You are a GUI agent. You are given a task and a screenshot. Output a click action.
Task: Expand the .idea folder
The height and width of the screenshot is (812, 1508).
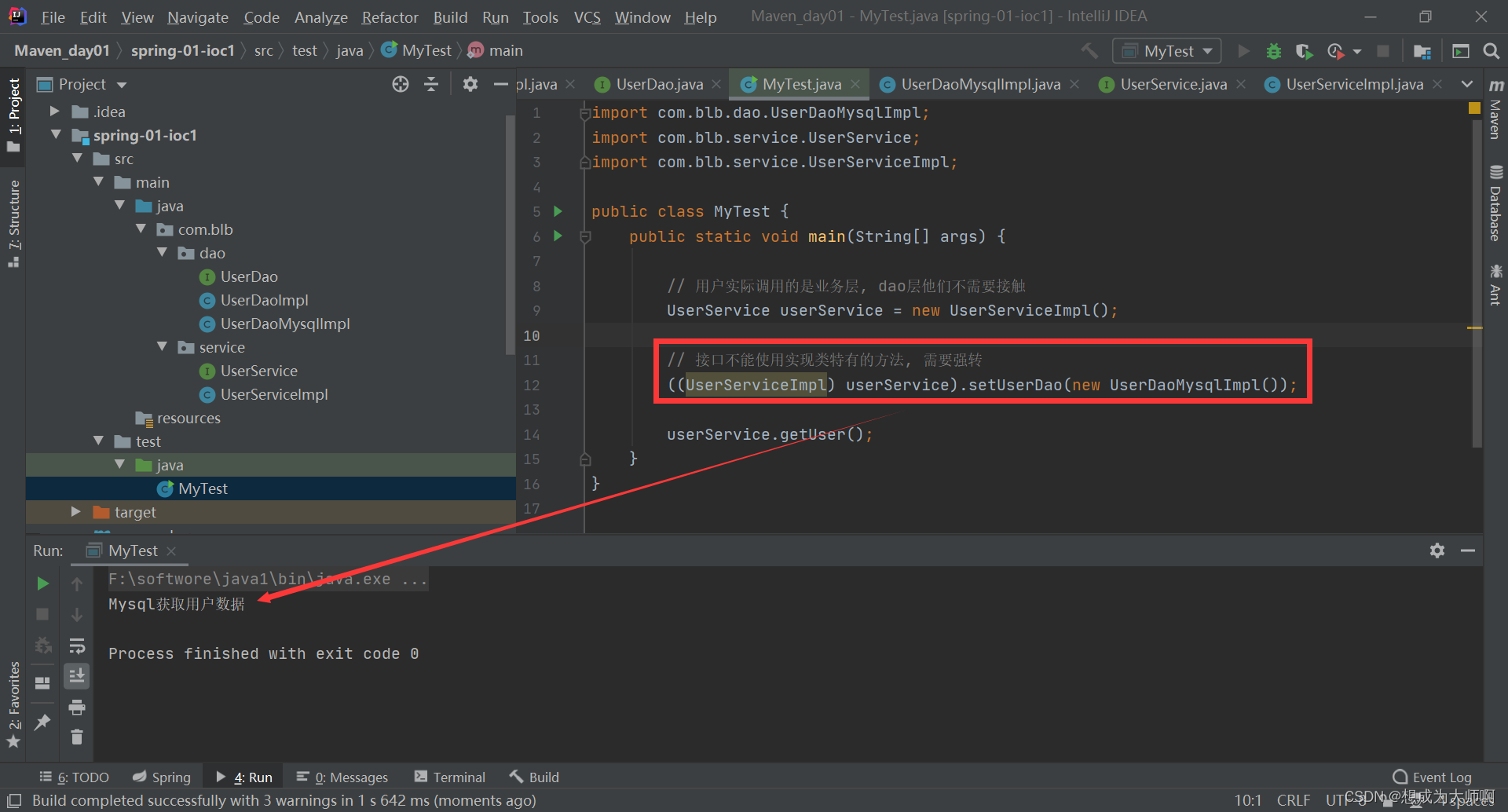coord(55,112)
